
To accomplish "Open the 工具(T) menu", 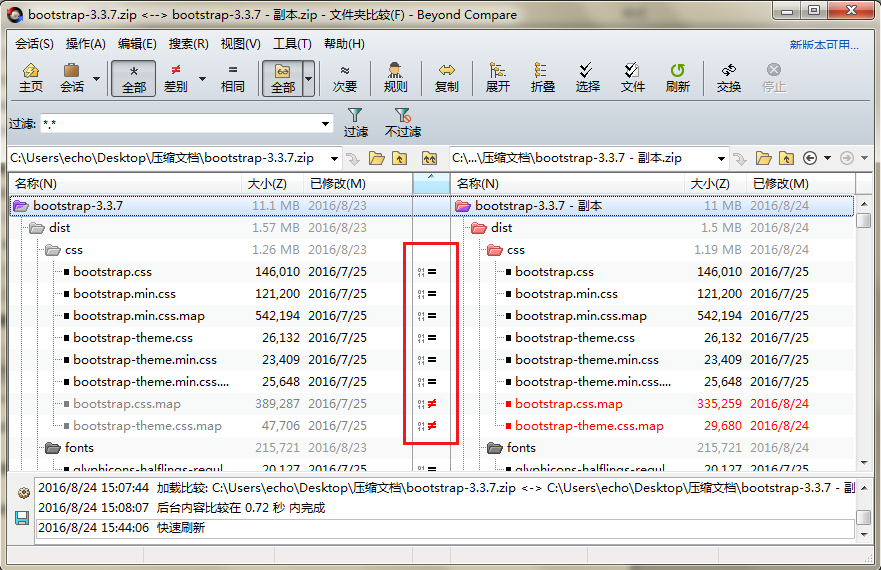I will pyautogui.click(x=292, y=44).
